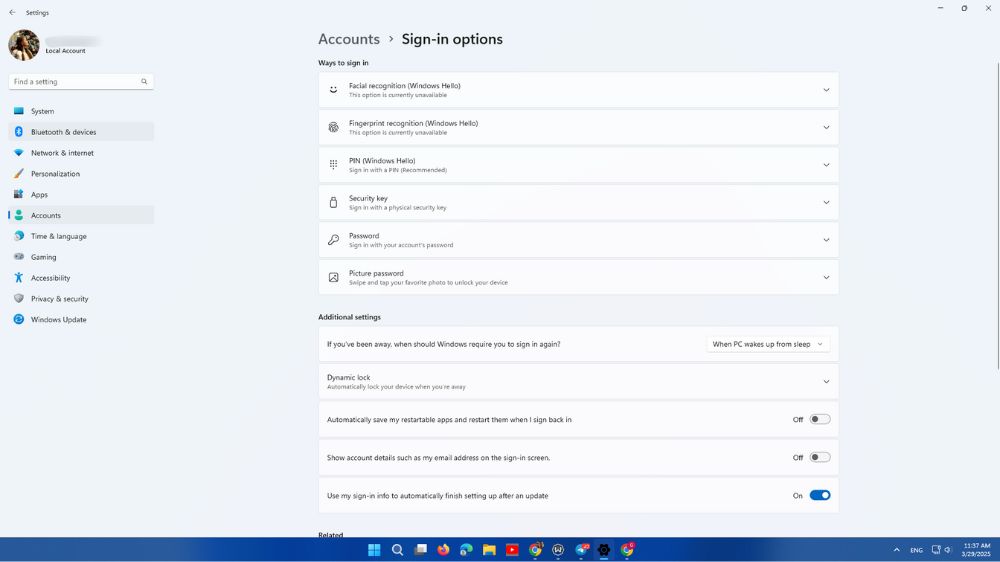The width and height of the screenshot is (1000, 562).
Task: Open File Explorer folder icon on taskbar
Action: [x=489, y=550]
